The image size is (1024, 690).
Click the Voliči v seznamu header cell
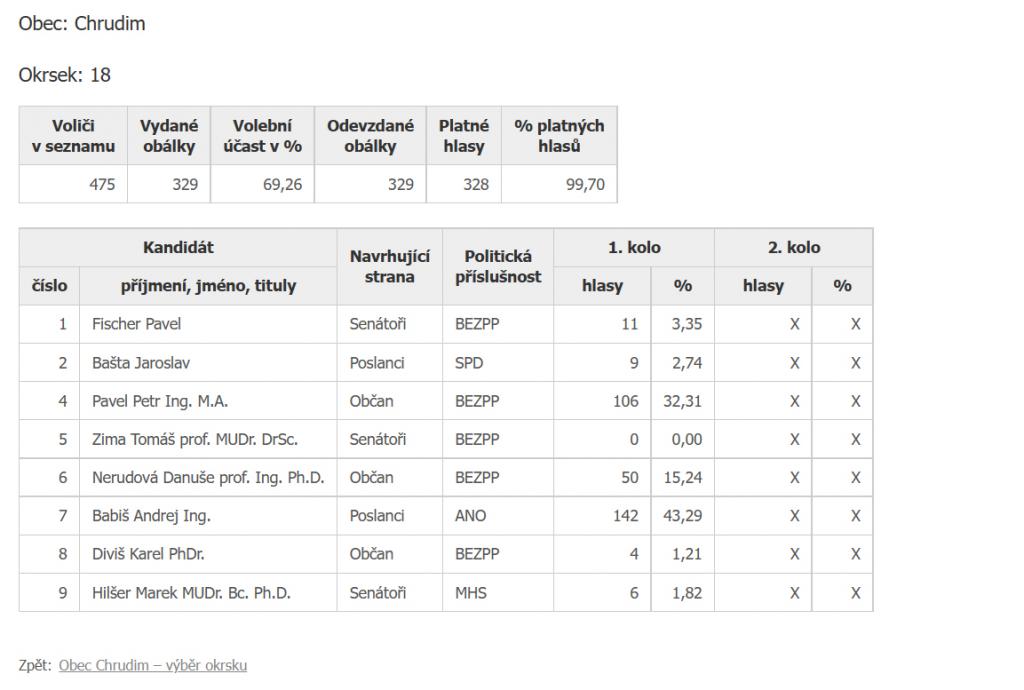coord(73,136)
